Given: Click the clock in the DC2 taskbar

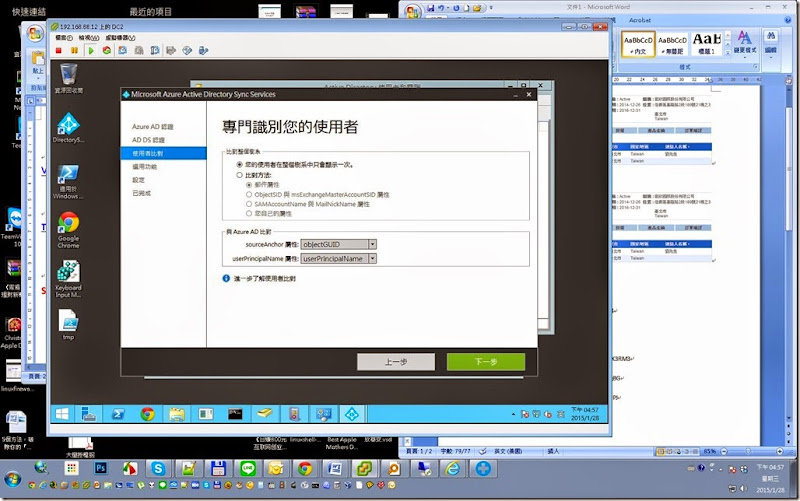Looking at the screenshot, I should pyautogui.click(x=585, y=414).
